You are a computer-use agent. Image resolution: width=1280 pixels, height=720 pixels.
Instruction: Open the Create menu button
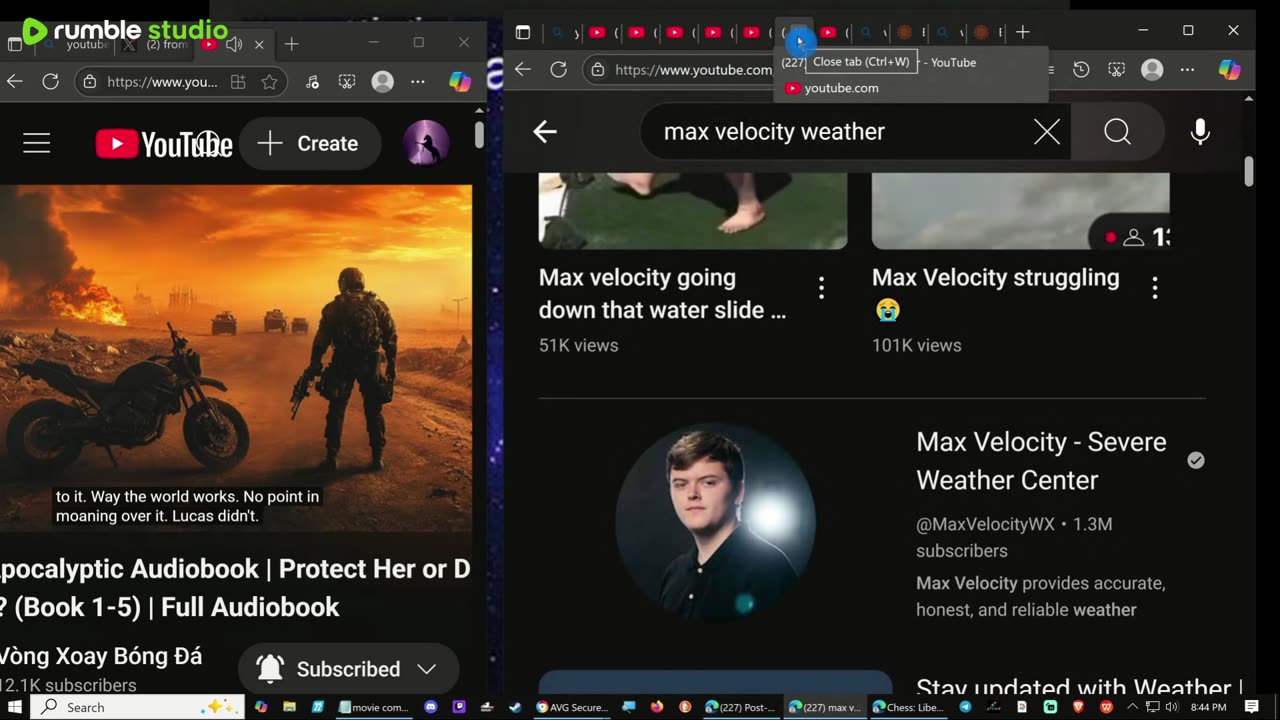310,143
